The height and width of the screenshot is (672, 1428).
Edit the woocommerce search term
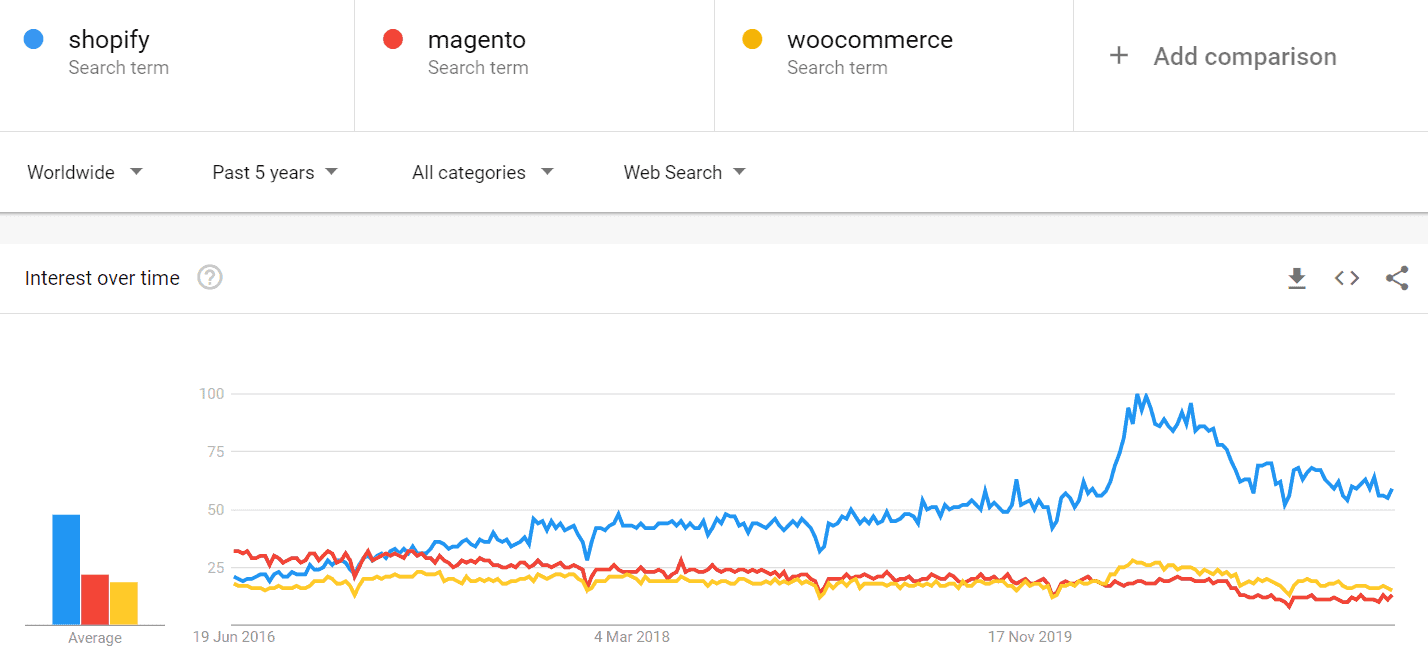coord(869,40)
